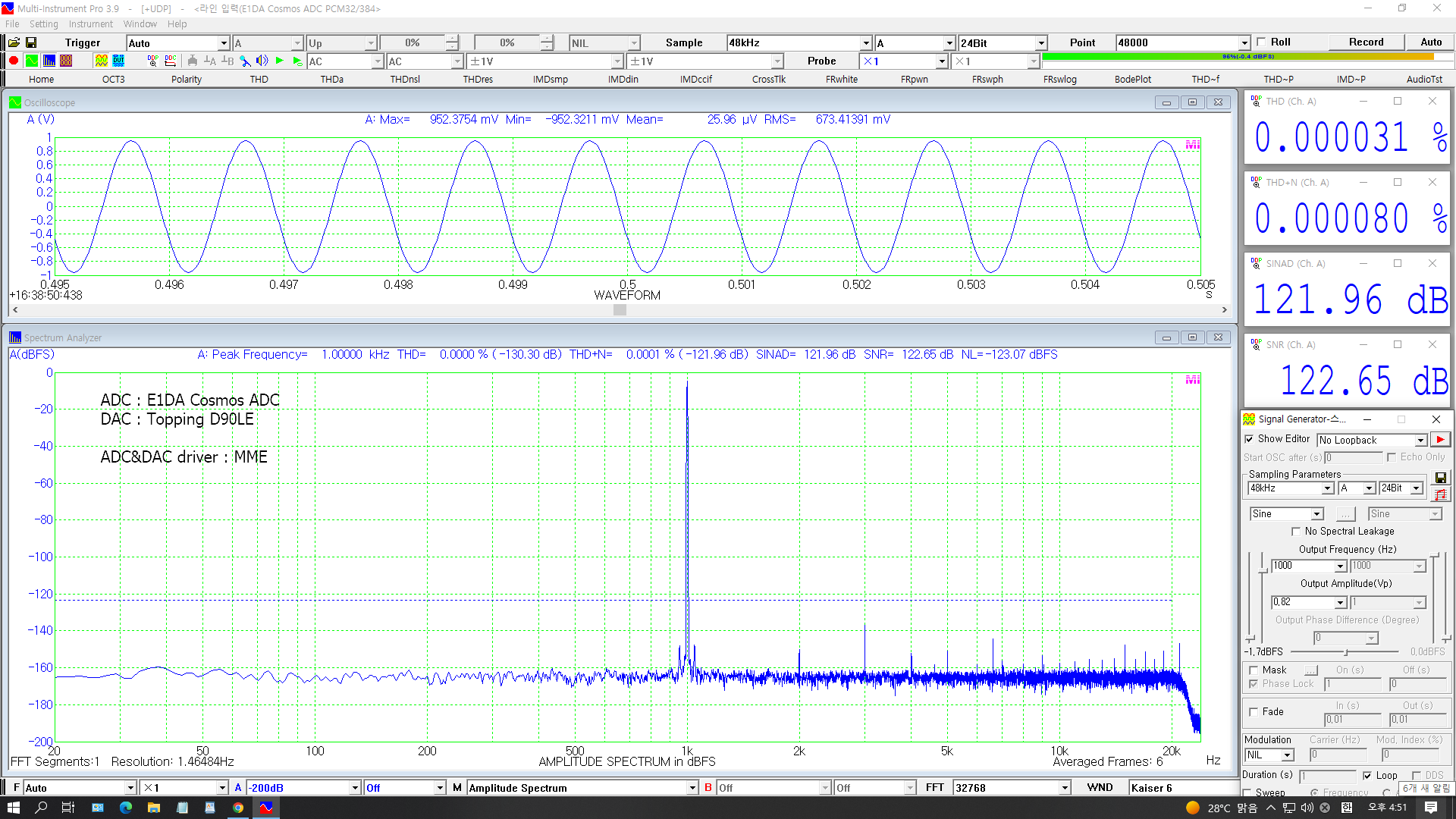Open Chrome from the taskbar
This screenshot has width=1456, height=819.
238,808
